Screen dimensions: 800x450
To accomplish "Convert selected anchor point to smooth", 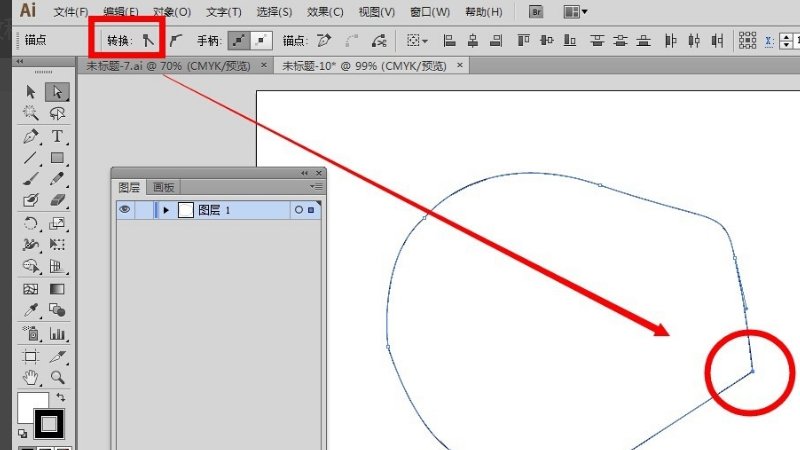I will coord(176,40).
